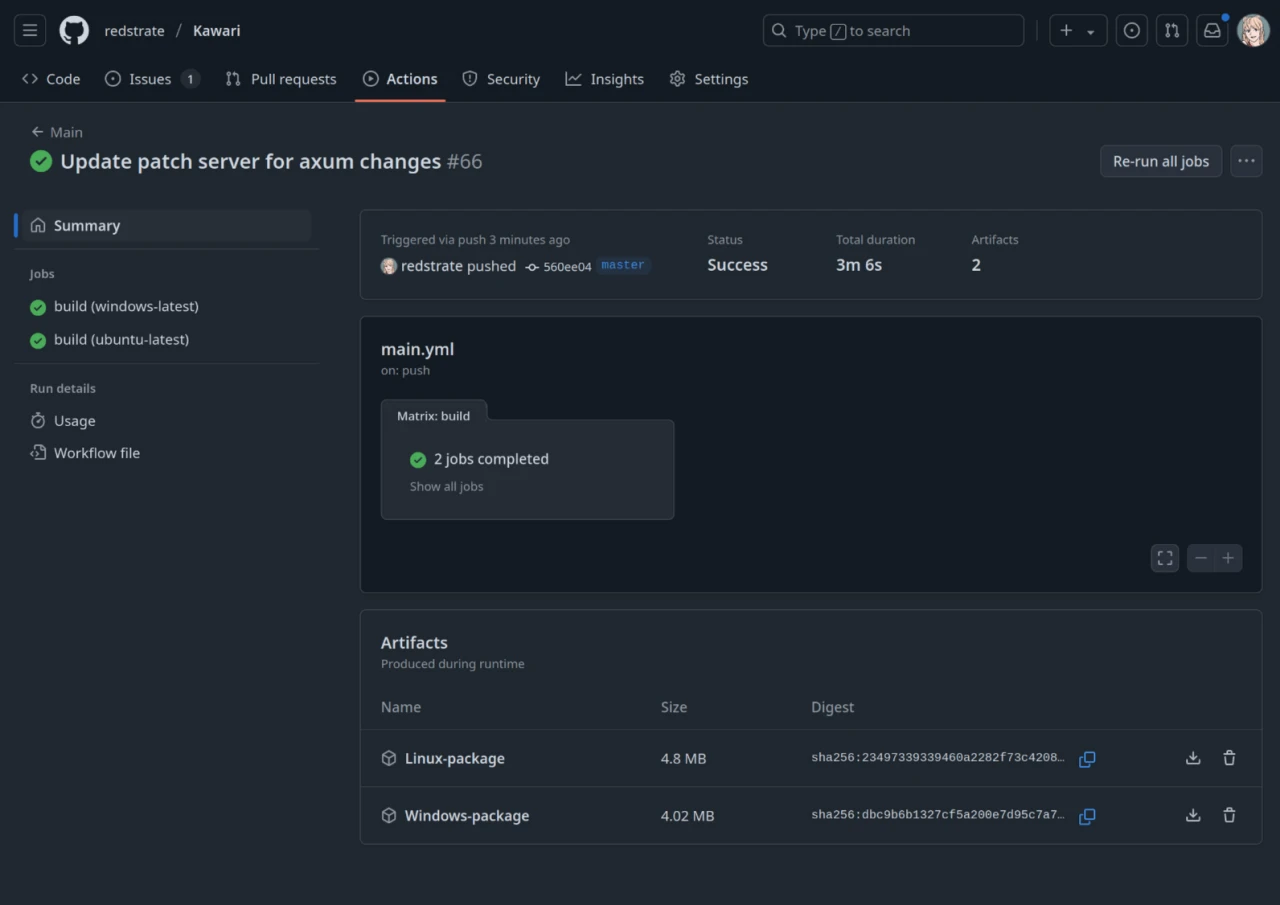Open the Windows-package artifact name

[467, 815]
